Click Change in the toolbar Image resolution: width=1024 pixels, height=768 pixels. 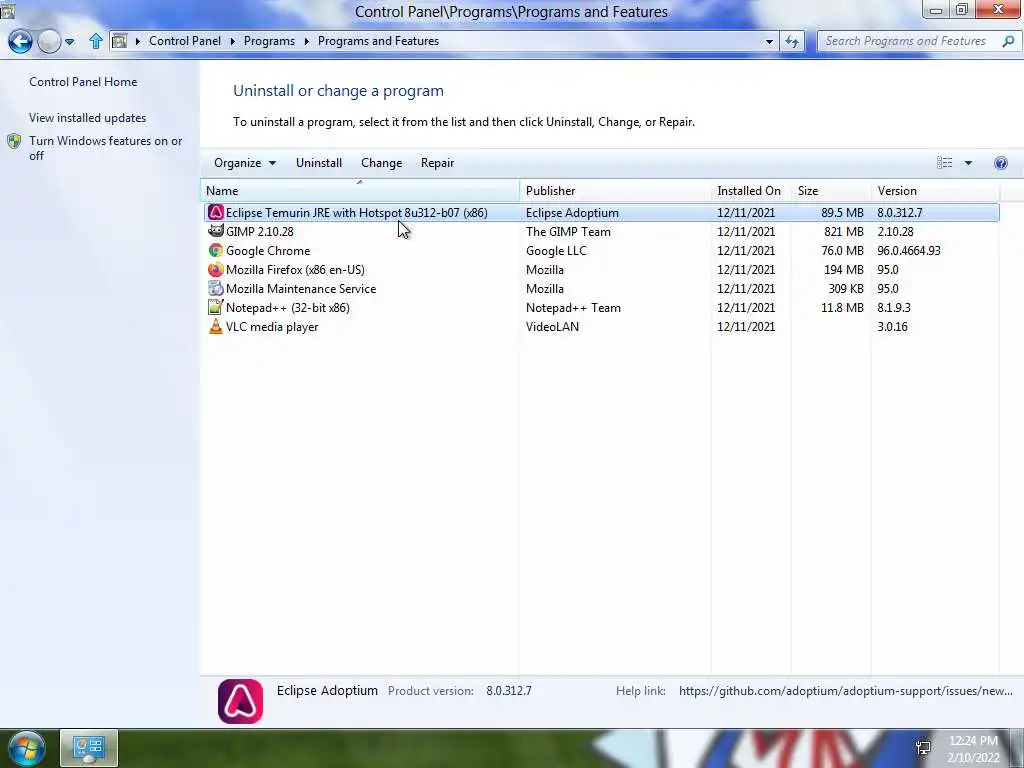point(381,163)
